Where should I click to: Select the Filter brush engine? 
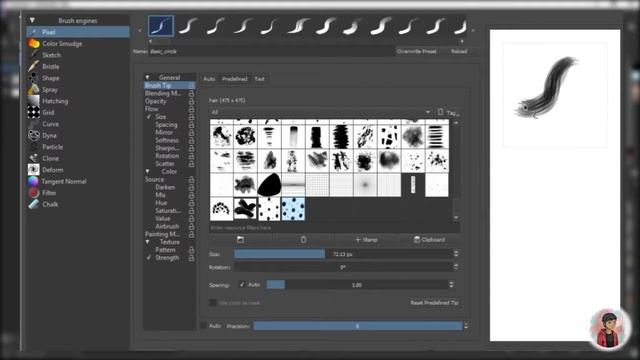point(78,193)
